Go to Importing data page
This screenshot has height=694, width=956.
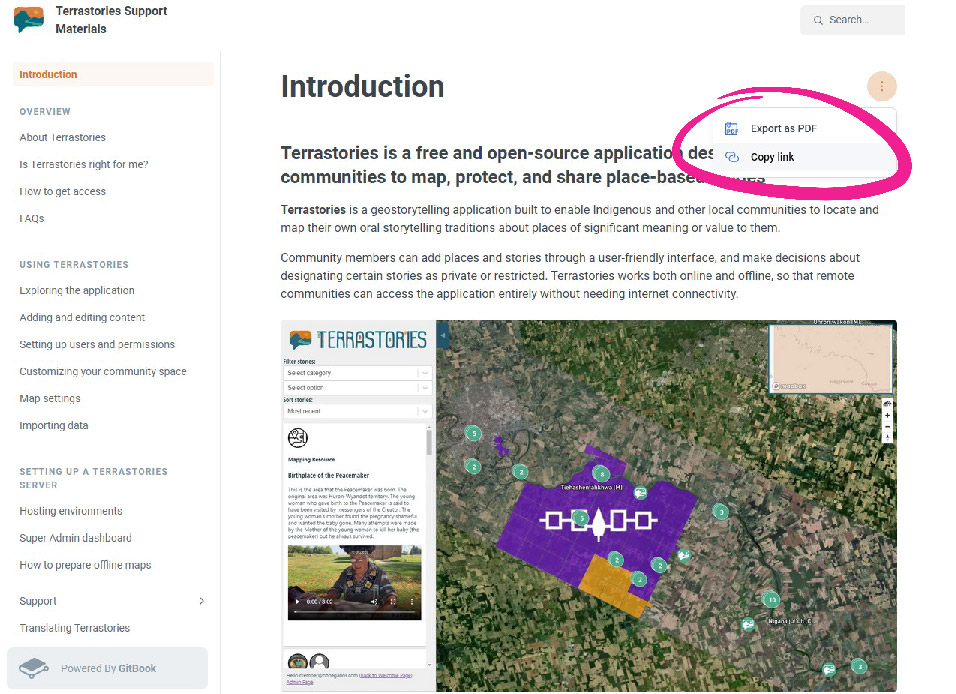[54, 426]
